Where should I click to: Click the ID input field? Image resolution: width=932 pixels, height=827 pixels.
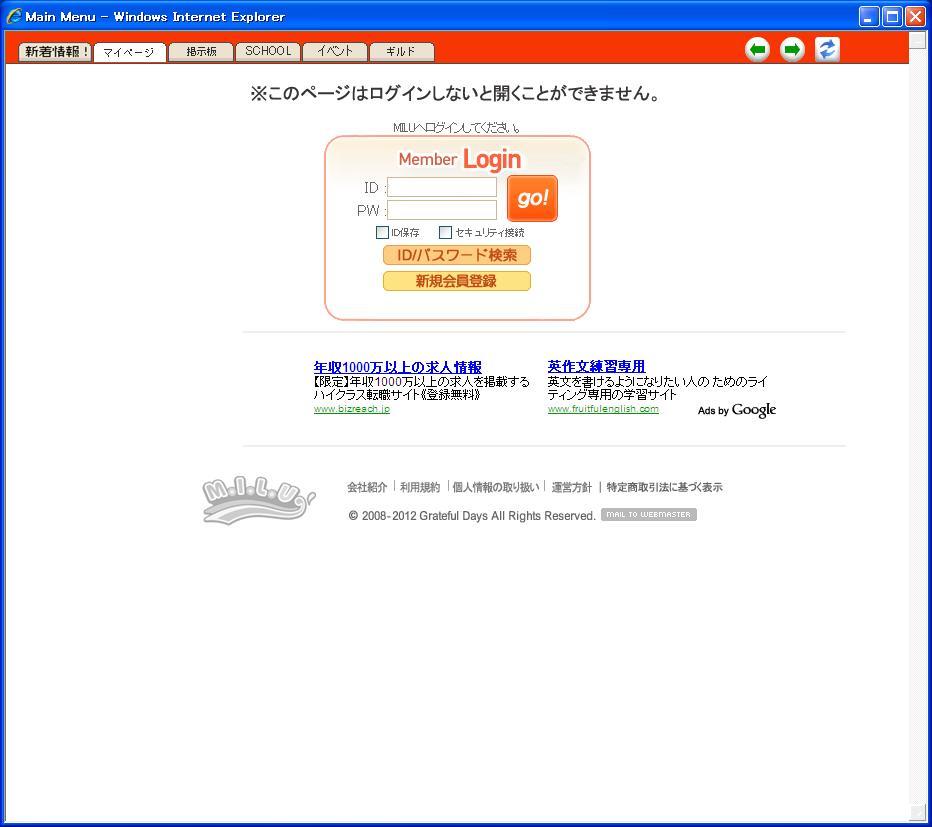pos(442,187)
